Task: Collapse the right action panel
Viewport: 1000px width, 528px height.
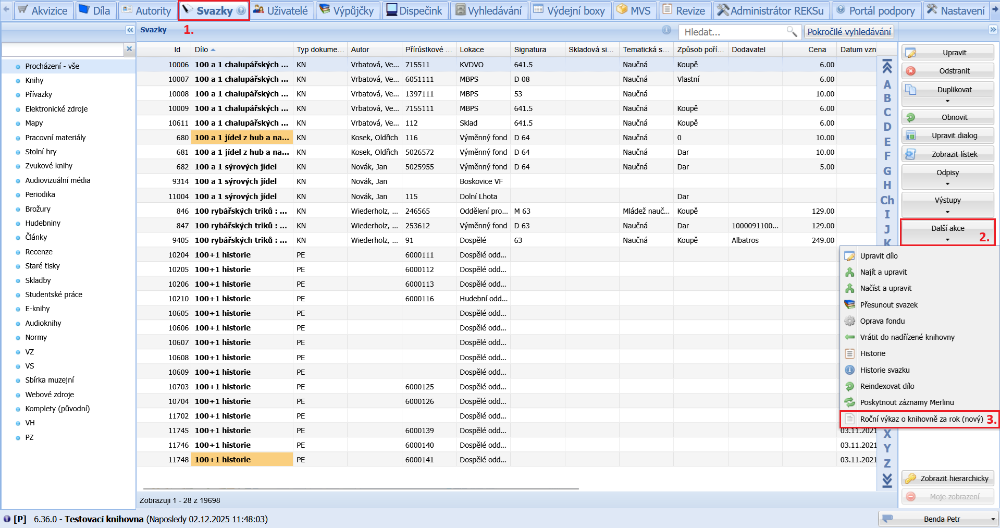Action: 992,31
